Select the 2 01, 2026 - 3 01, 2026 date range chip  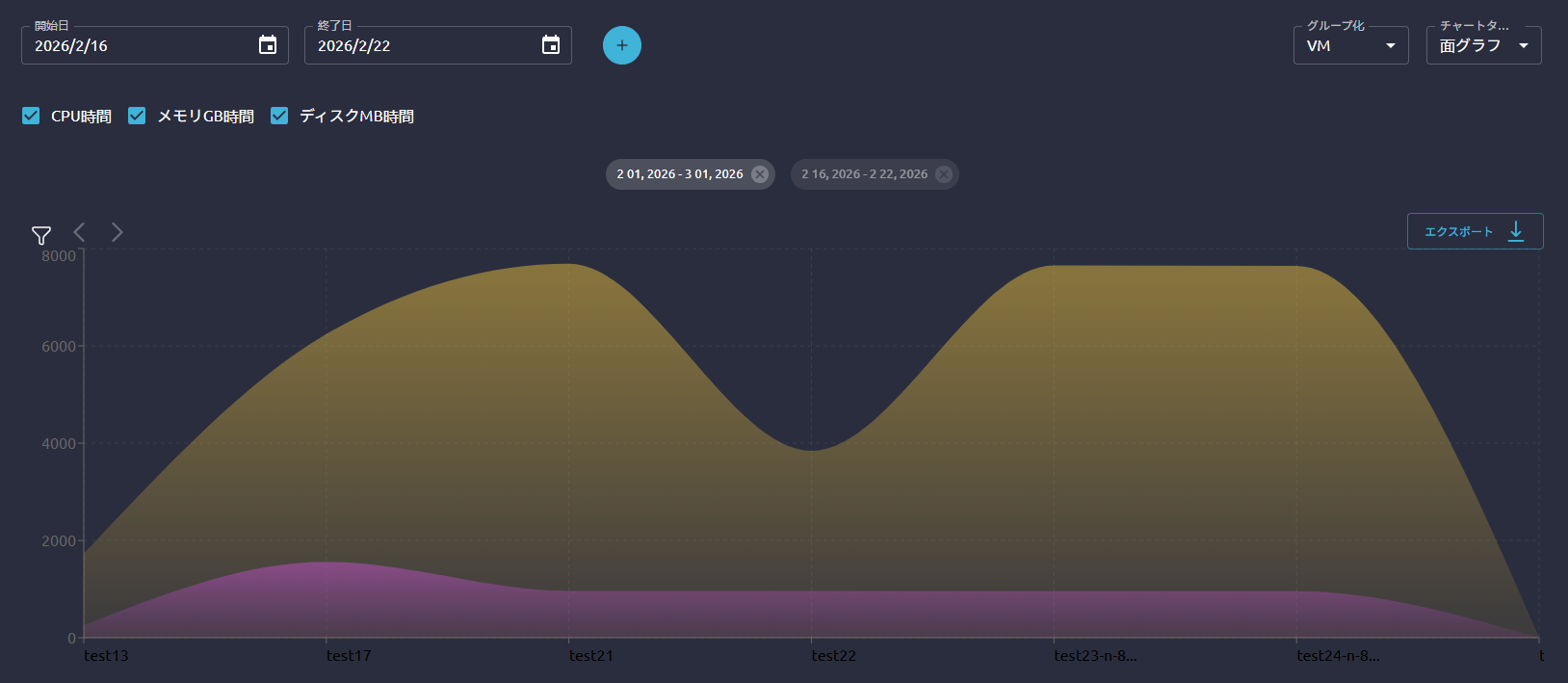pyautogui.click(x=679, y=174)
